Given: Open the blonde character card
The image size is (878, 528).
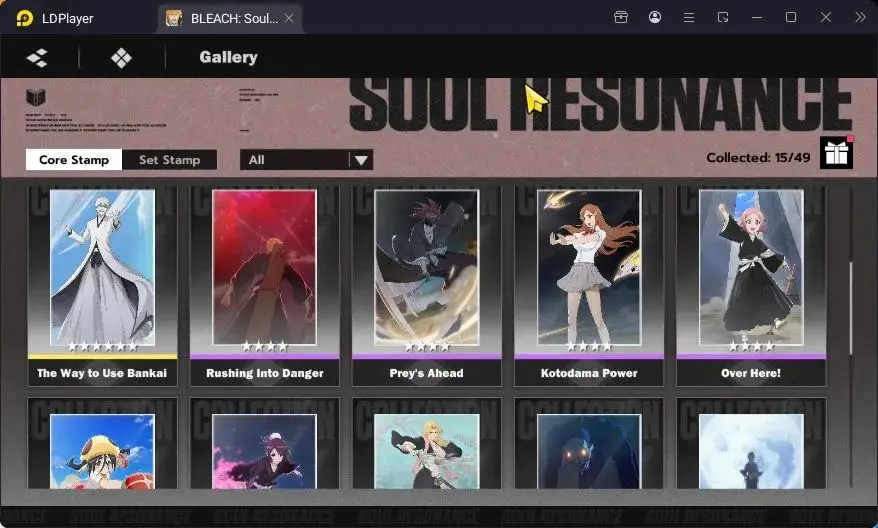Looking at the screenshot, I should coord(427,443).
